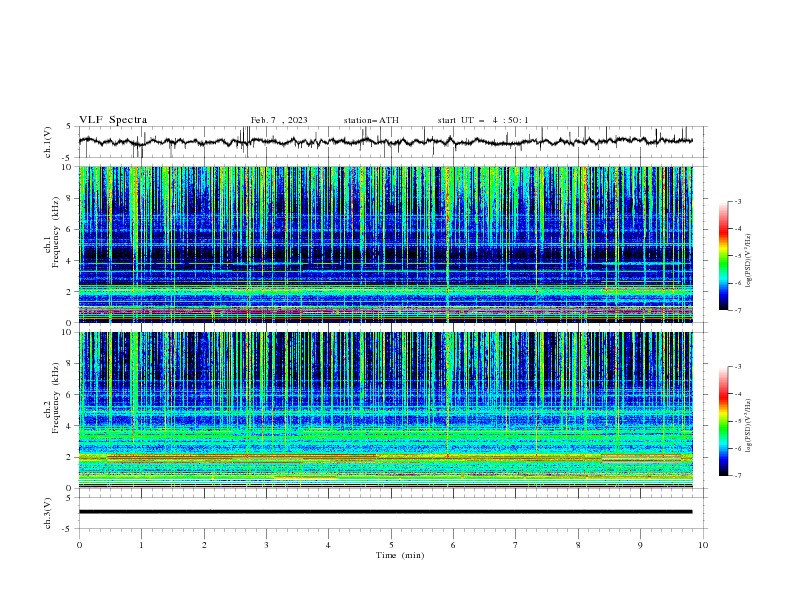The height and width of the screenshot is (612, 792).
Task: Click time axis tick label "6" under ch.3 panel
Action: (x=453, y=545)
